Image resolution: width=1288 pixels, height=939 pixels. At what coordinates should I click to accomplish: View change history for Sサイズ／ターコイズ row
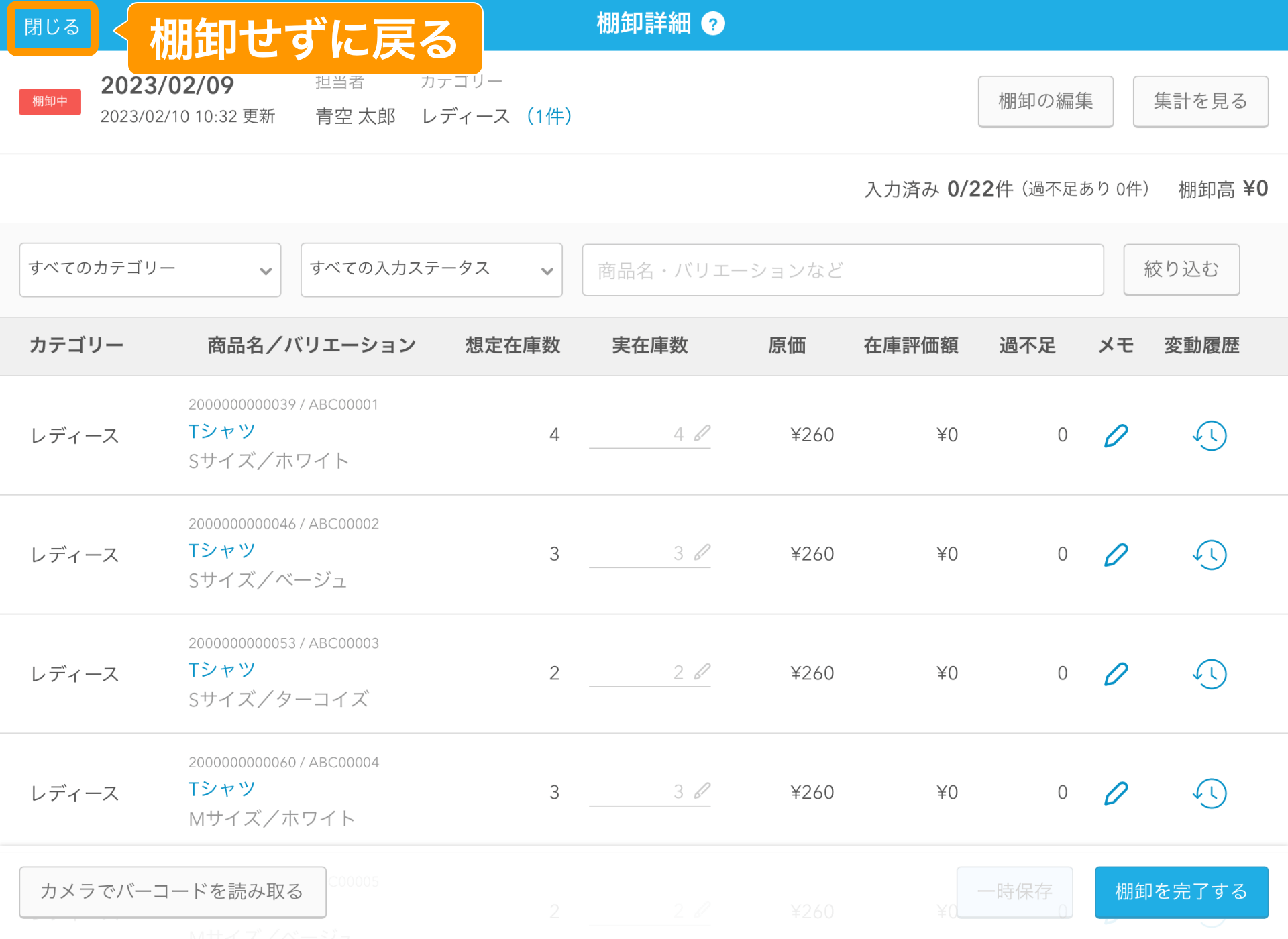click(1210, 673)
